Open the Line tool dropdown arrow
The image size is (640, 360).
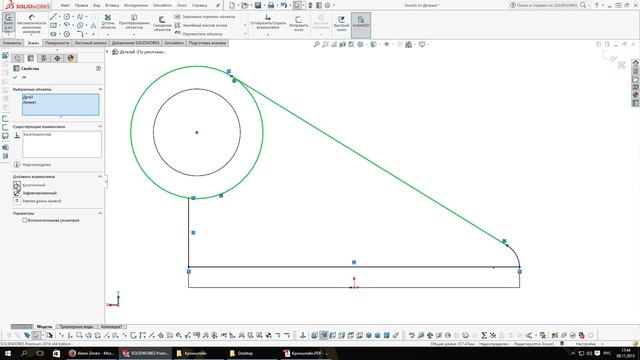pos(60,17)
